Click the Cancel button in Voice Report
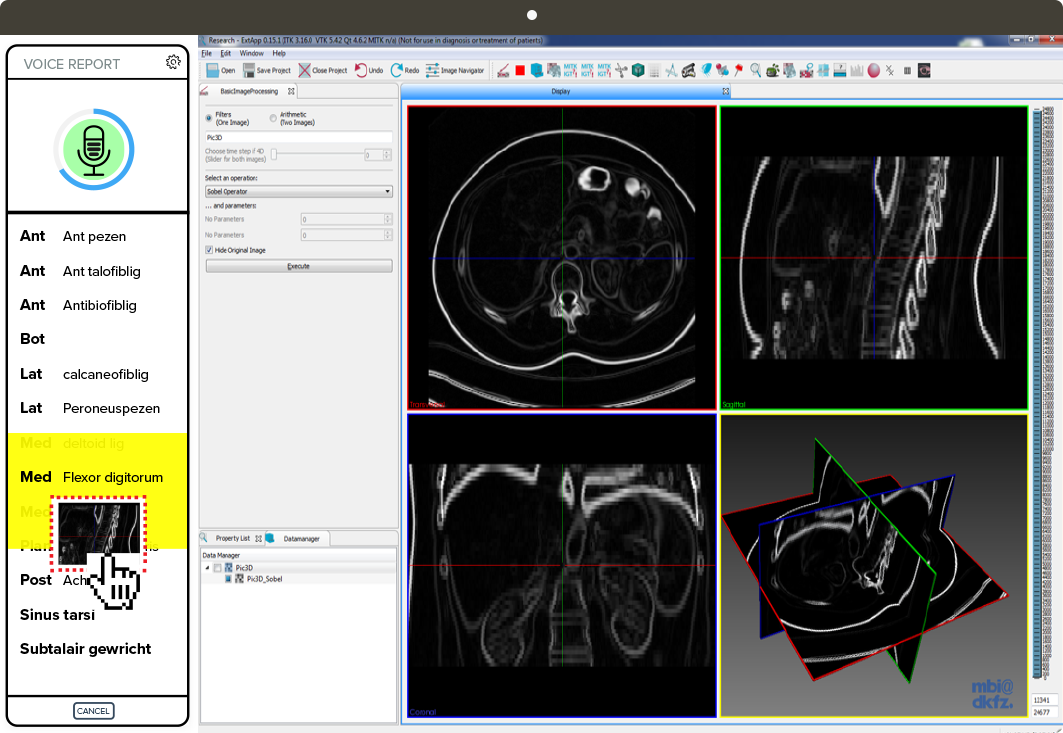This screenshot has width=1063, height=733. click(93, 711)
